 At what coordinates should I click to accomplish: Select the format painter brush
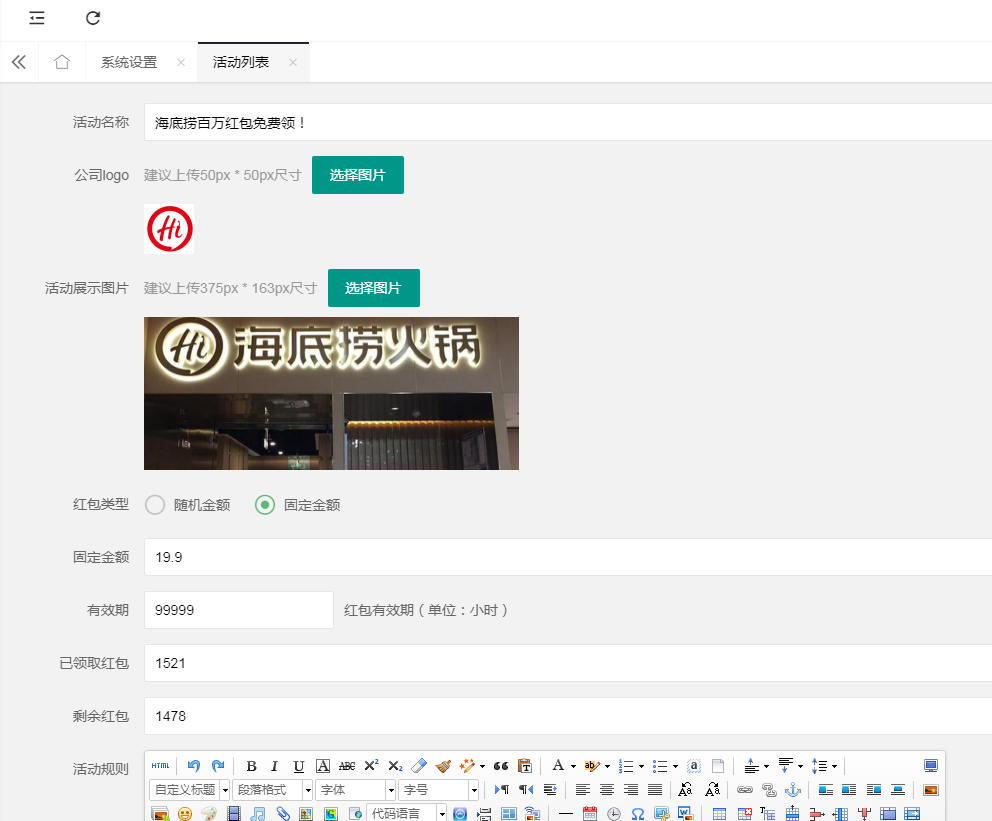(x=443, y=766)
